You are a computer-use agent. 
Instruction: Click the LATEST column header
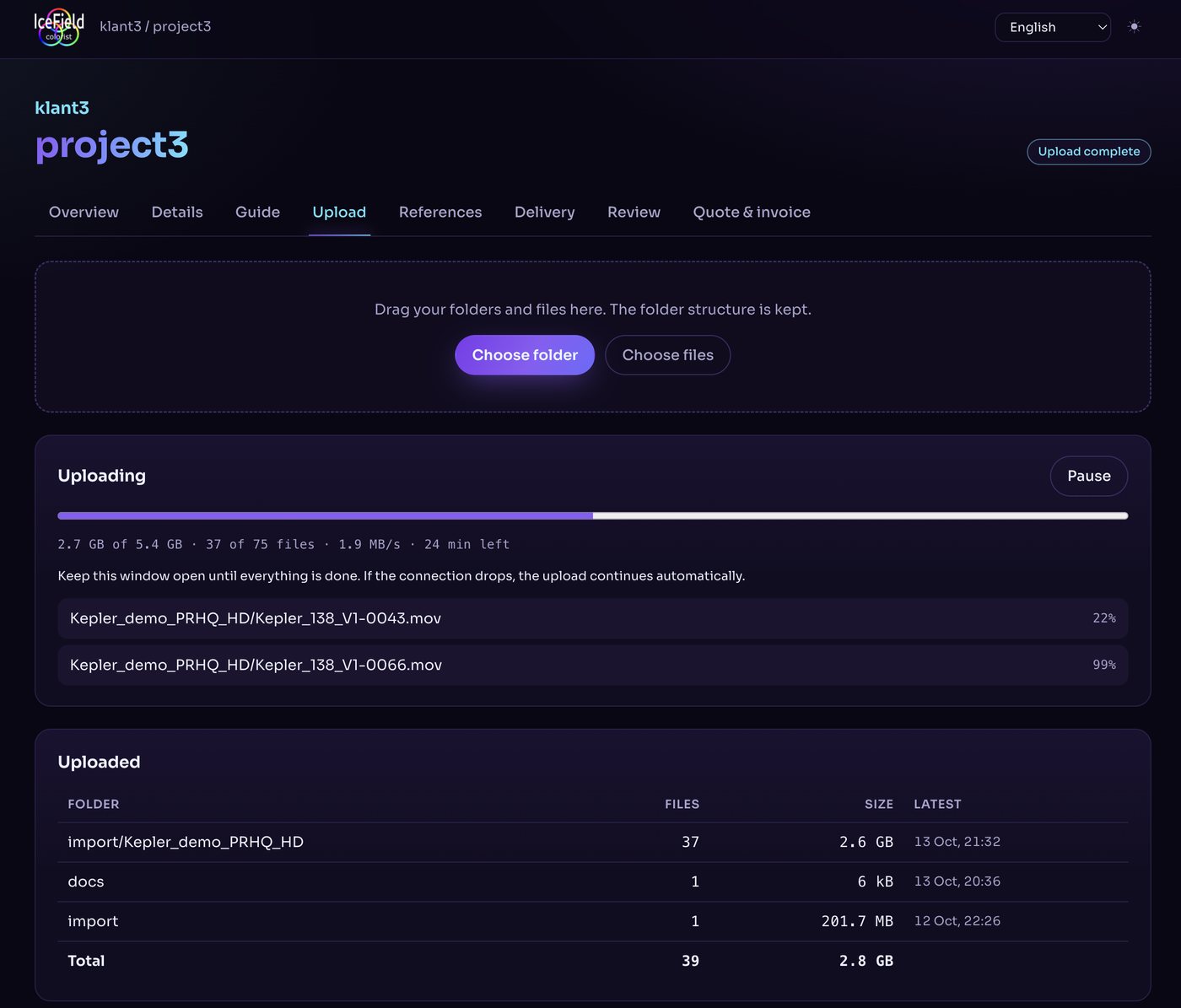click(x=937, y=805)
